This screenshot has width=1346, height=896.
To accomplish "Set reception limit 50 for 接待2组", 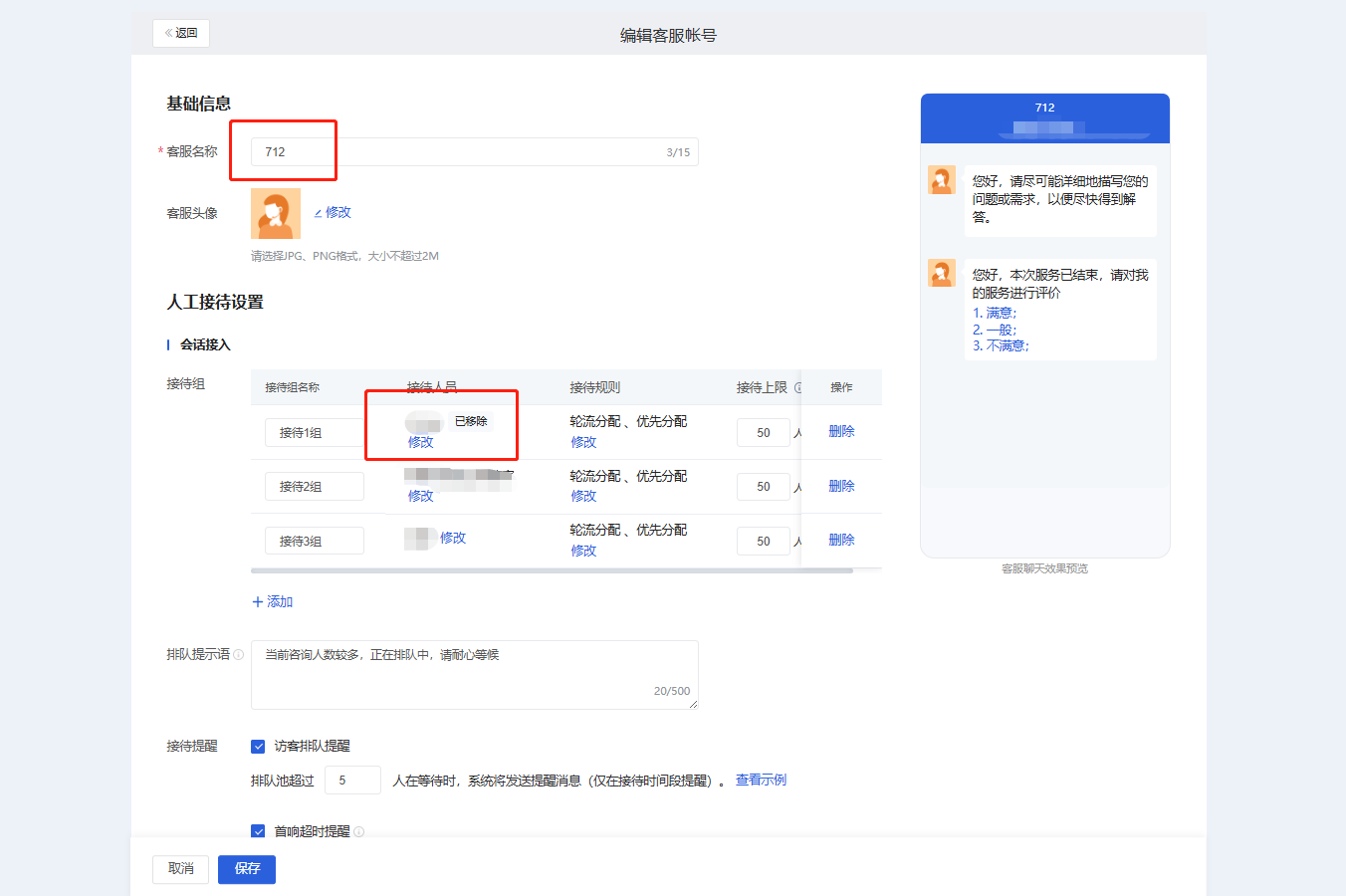I will point(764,487).
